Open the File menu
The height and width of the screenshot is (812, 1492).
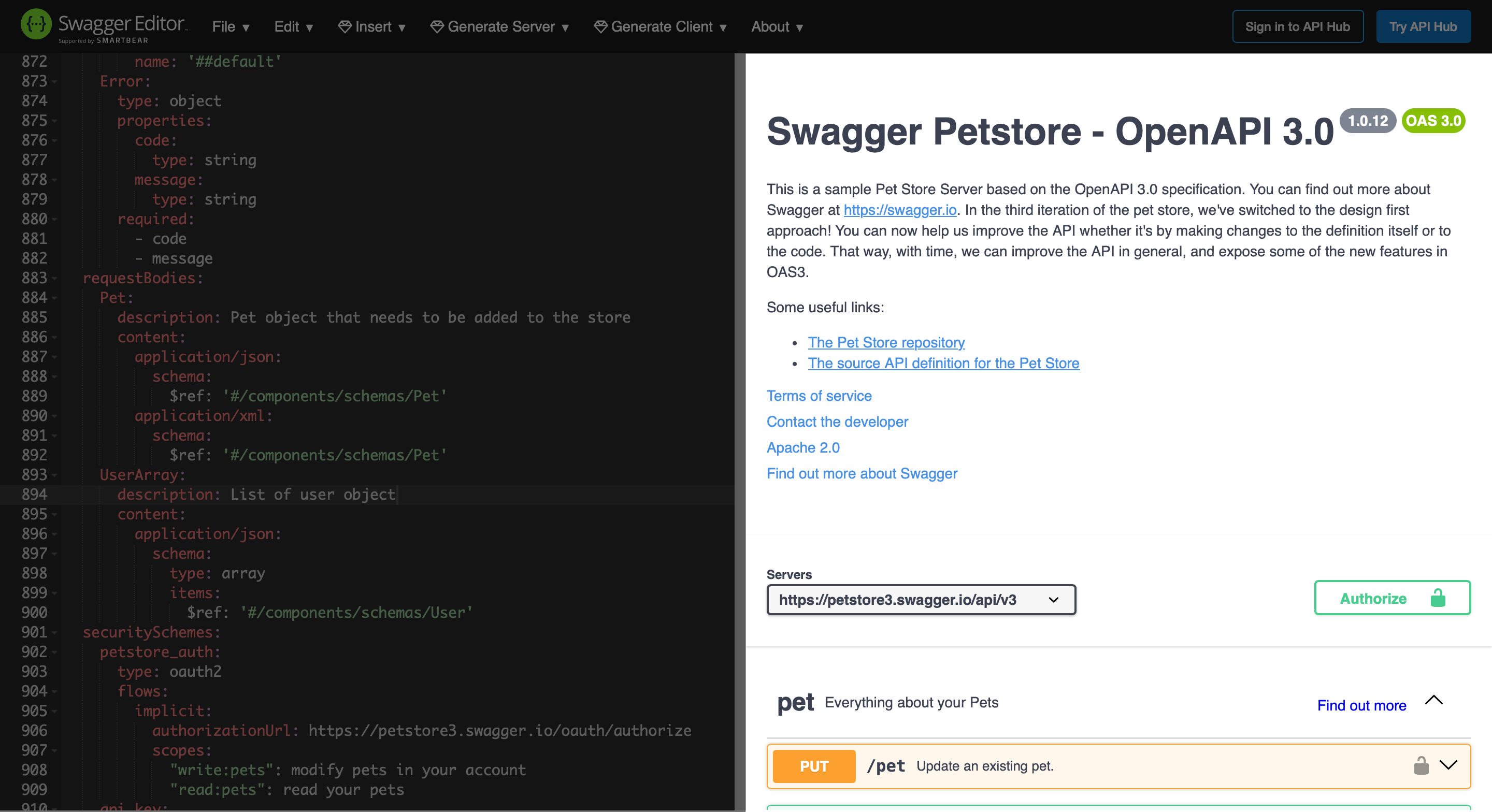[229, 26]
